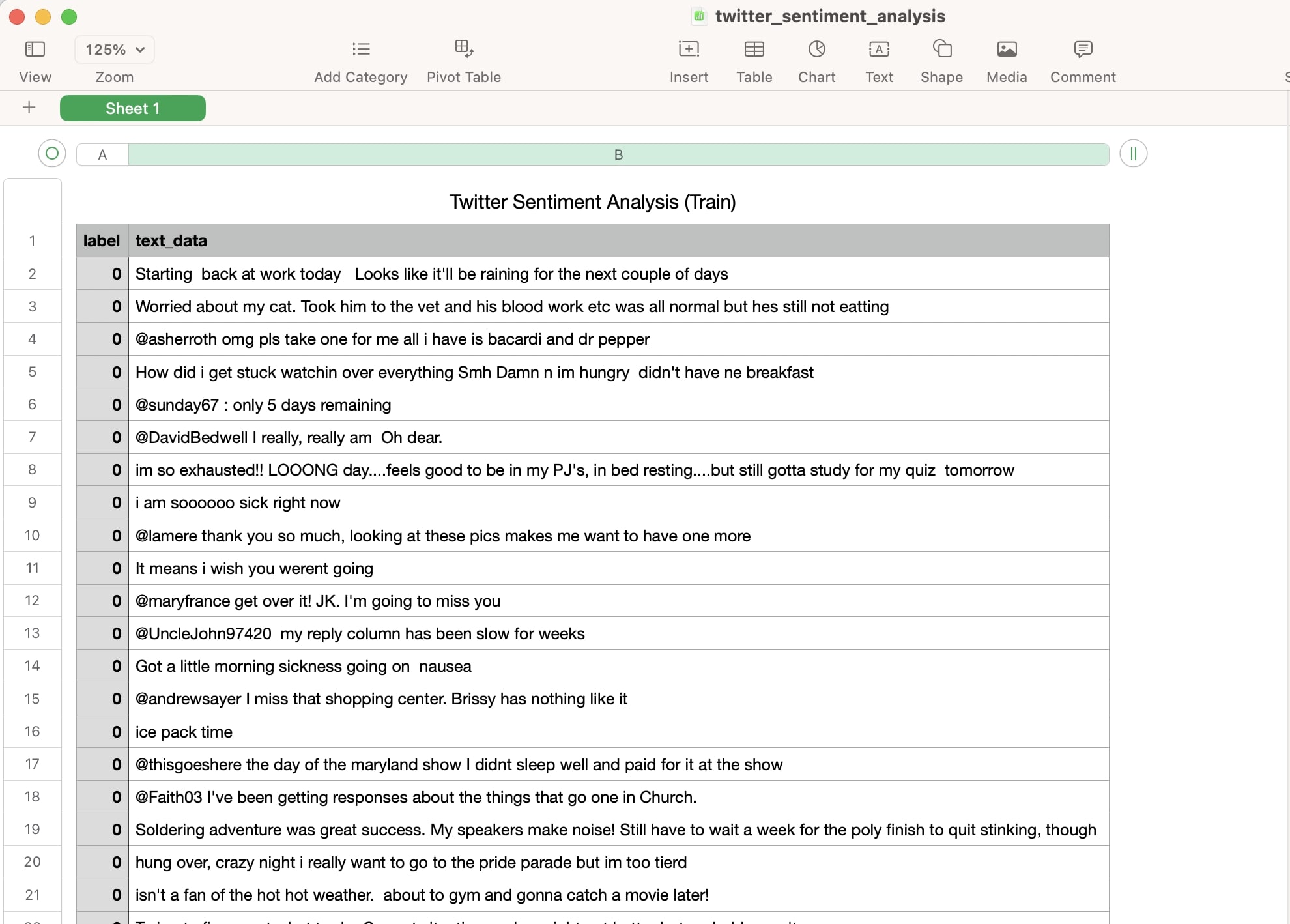Click the twitter_sentiment_analysis document title

tap(829, 16)
